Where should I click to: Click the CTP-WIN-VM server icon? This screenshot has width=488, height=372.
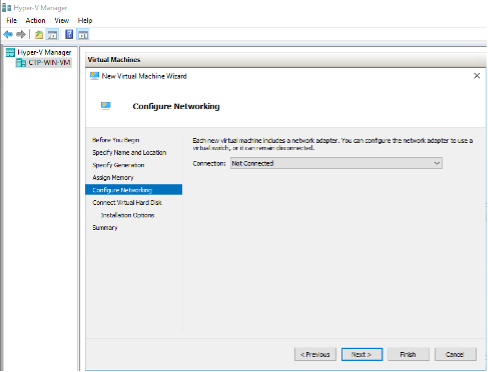point(21,63)
